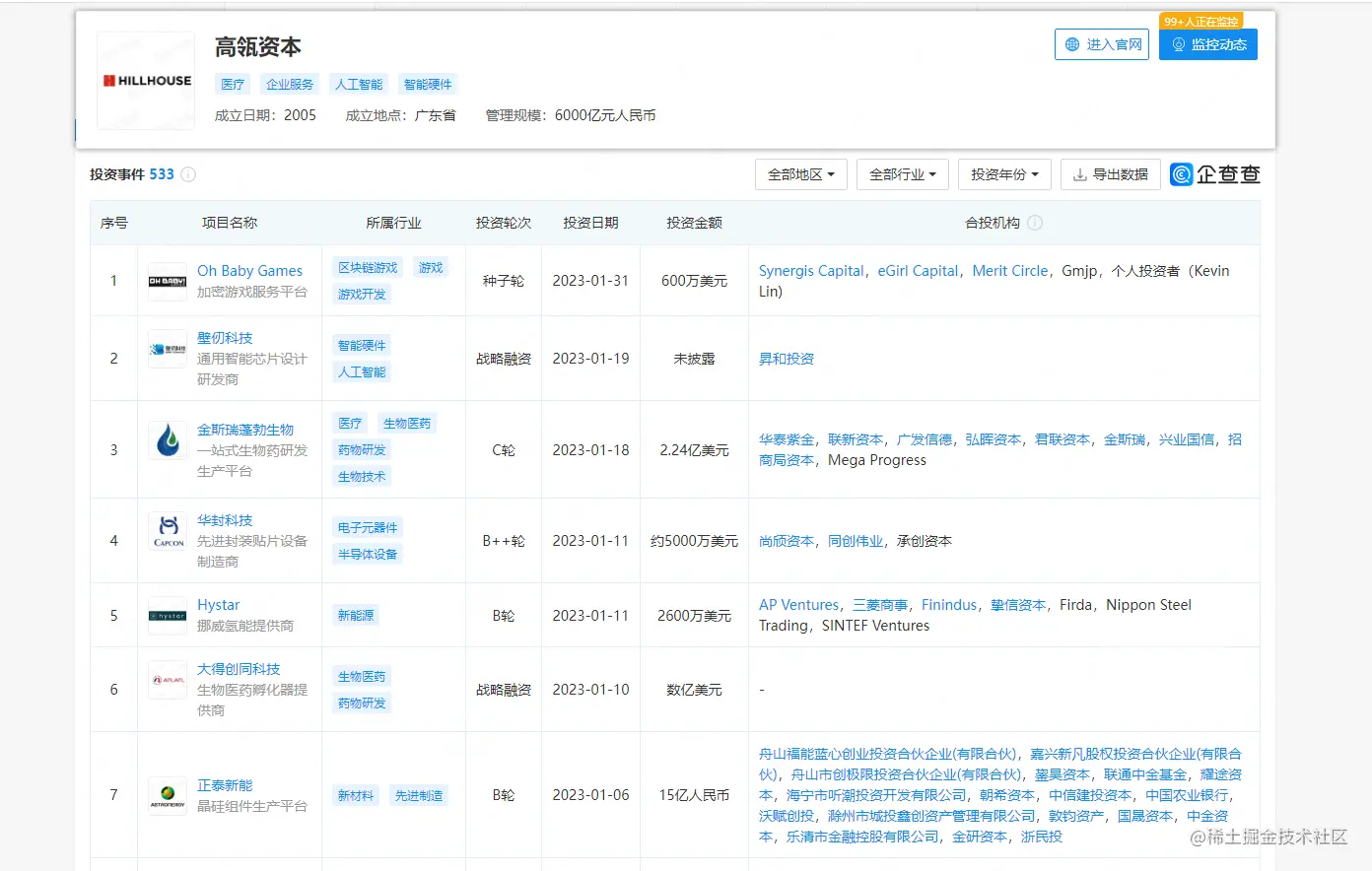Open the 挚信资本 co-investor link

pos(1018,605)
